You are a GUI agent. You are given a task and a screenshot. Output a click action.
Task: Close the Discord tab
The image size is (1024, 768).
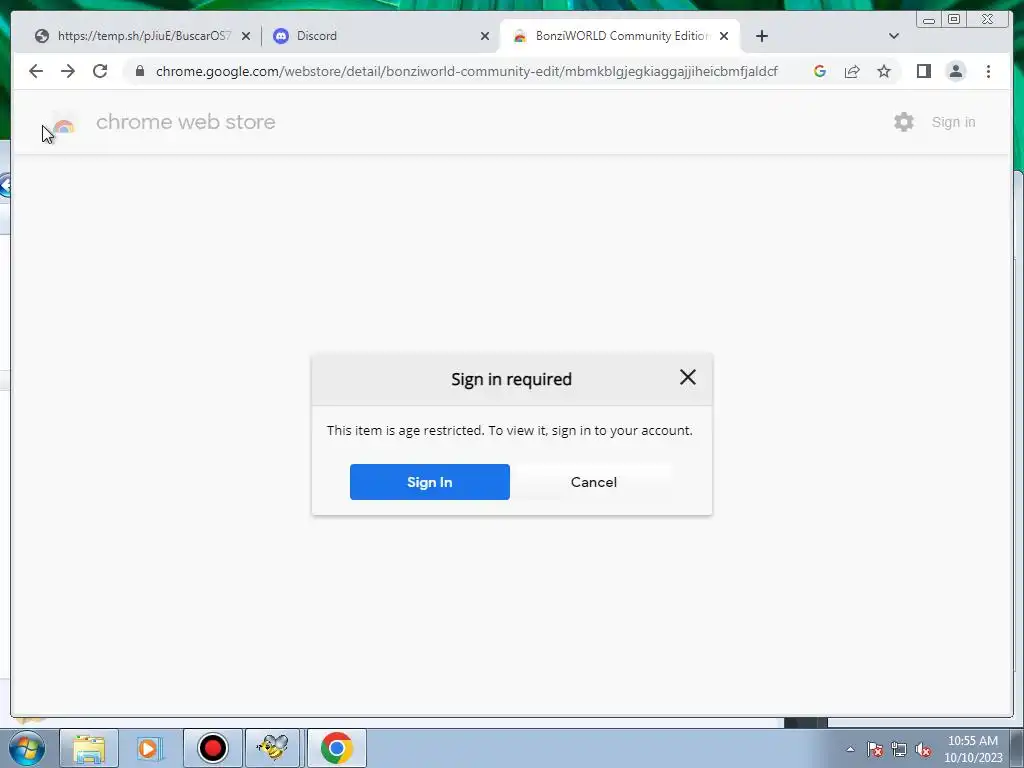click(485, 36)
